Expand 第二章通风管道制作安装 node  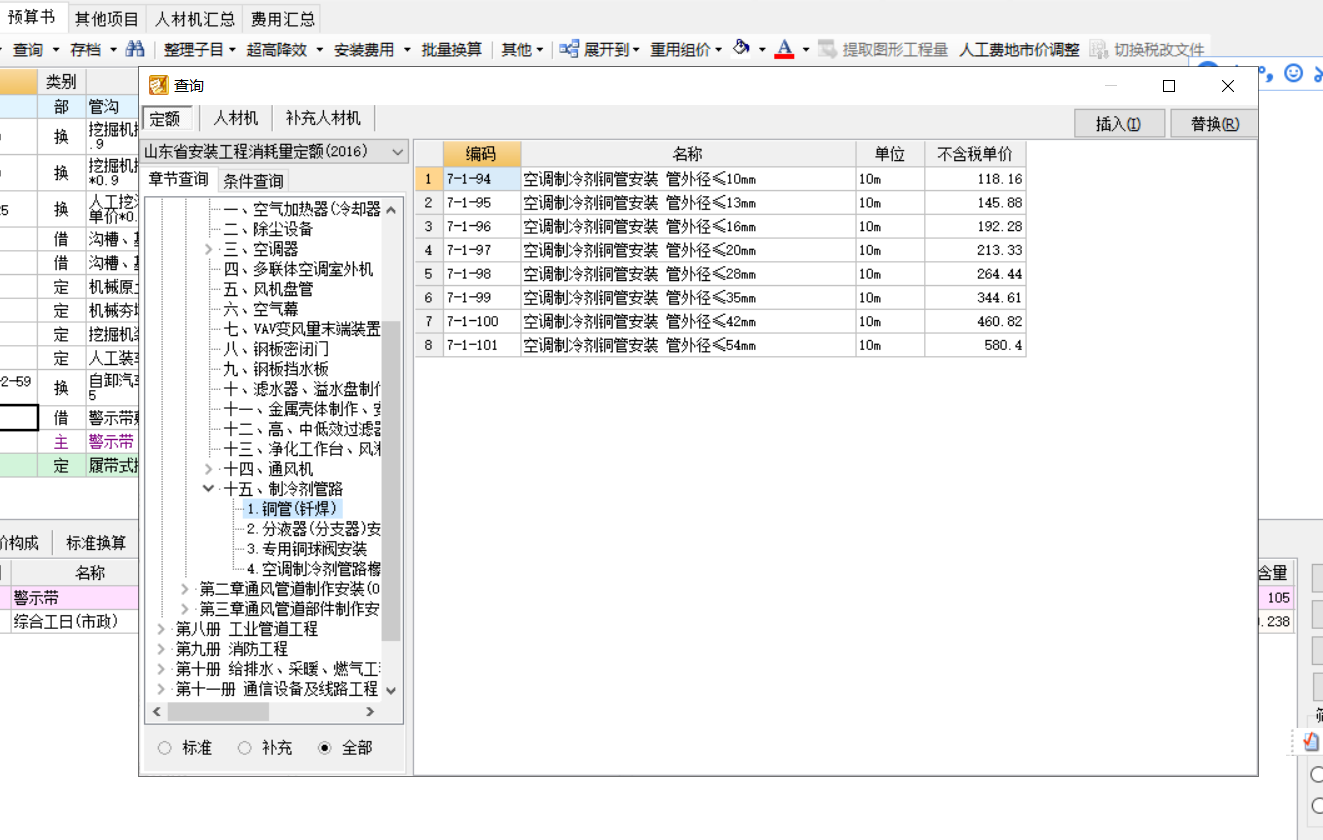tap(185, 589)
